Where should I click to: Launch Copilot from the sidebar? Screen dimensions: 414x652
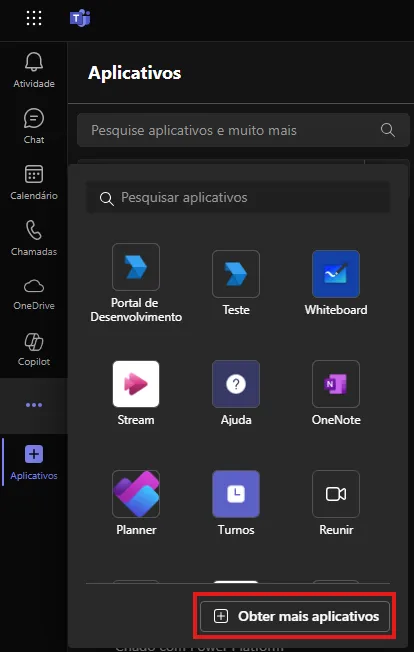(x=34, y=350)
